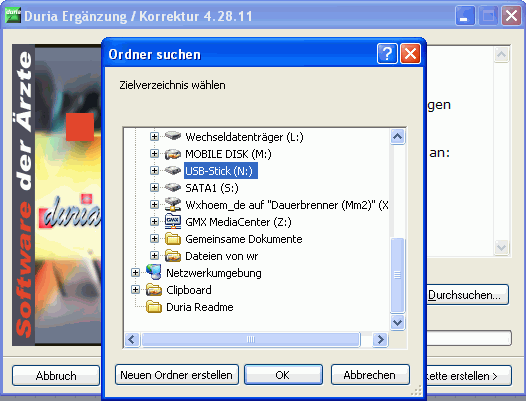526x401 pixels.
Task: Expand the USB-Stick (N:) tree node
Action: tap(154, 170)
